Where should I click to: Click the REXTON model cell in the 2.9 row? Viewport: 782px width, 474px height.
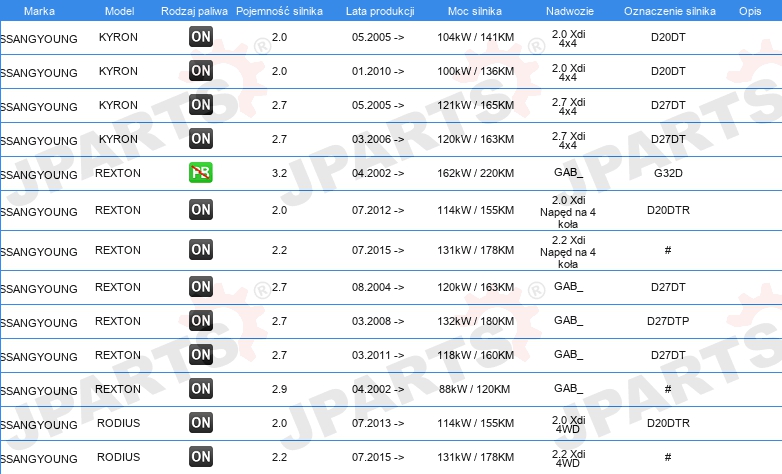pyautogui.click(x=118, y=389)
